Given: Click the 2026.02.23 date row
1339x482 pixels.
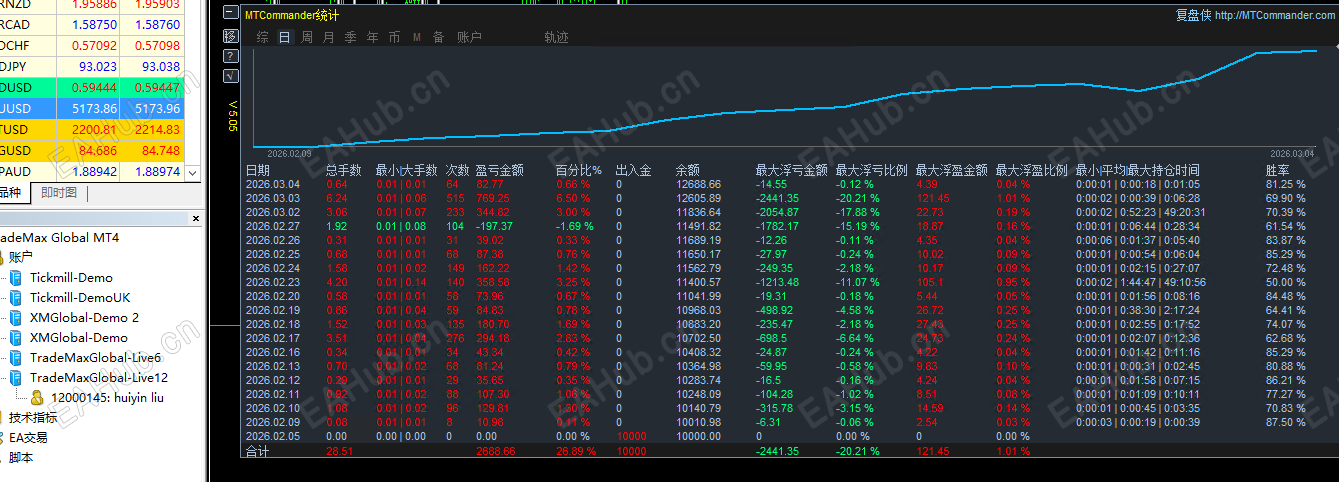Looking at the screenshot, I should coord(273,282).
